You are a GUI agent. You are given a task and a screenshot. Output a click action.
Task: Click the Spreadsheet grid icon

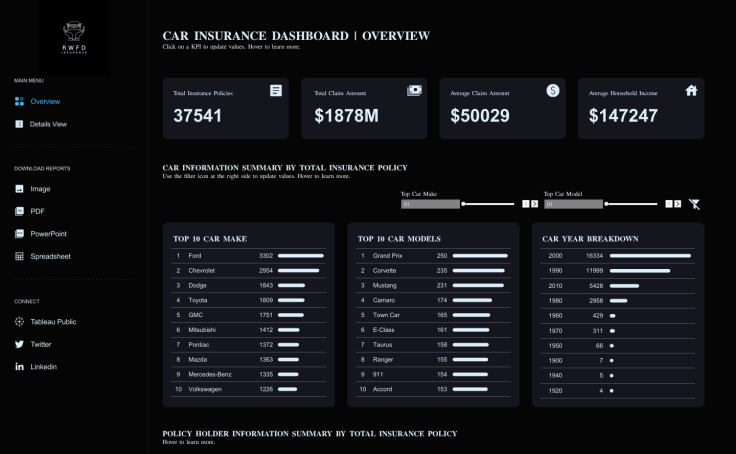(x=19, y=256)
